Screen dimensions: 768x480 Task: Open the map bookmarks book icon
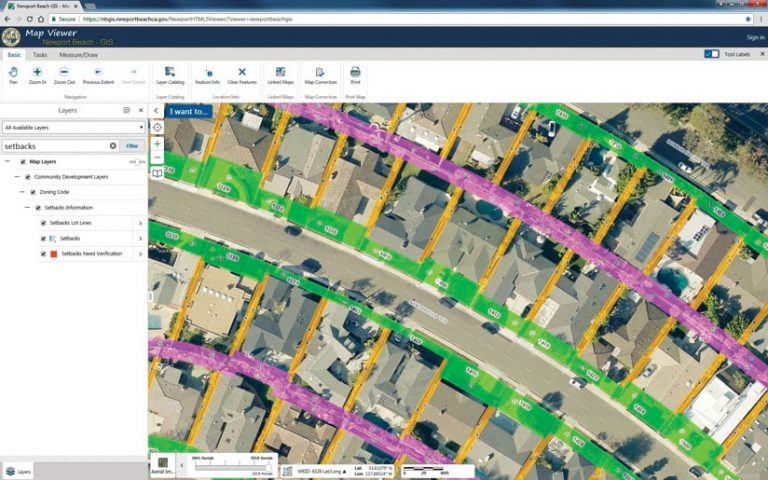[157, 173]
